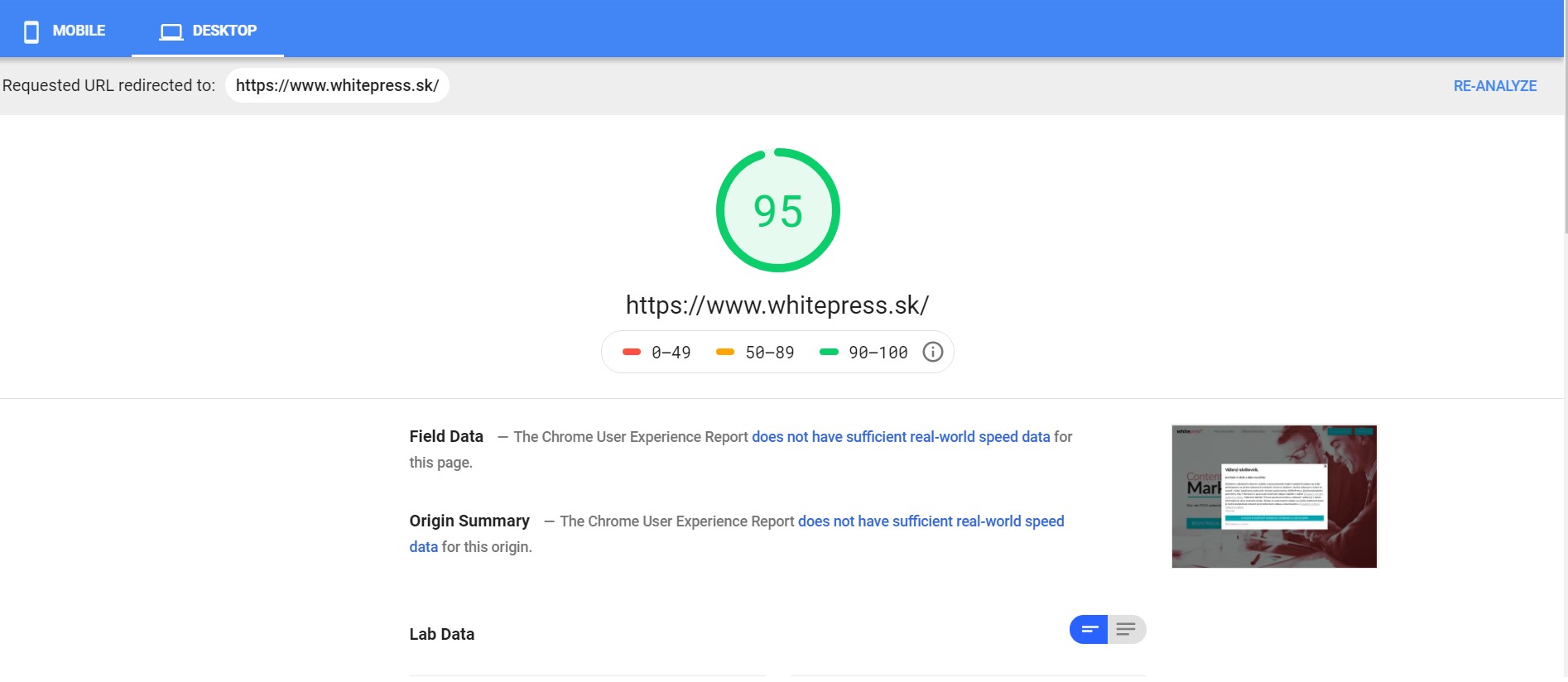Switch to the Mobile tab
Image resolution: width=1568 pixels, height=682 pixels.
65,31
